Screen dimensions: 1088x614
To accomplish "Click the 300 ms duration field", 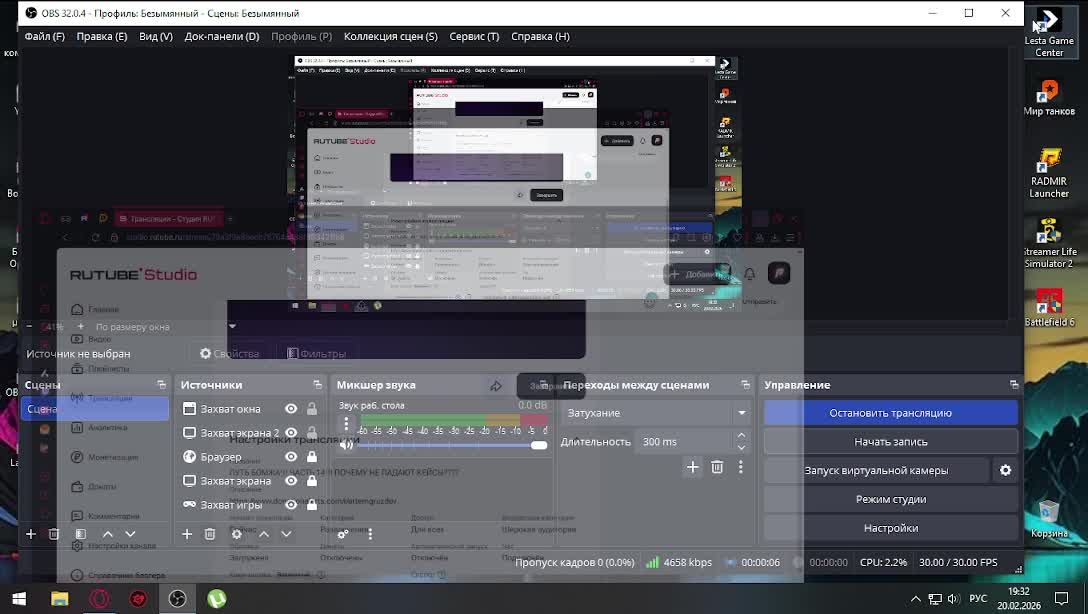I will click(683, 441).
